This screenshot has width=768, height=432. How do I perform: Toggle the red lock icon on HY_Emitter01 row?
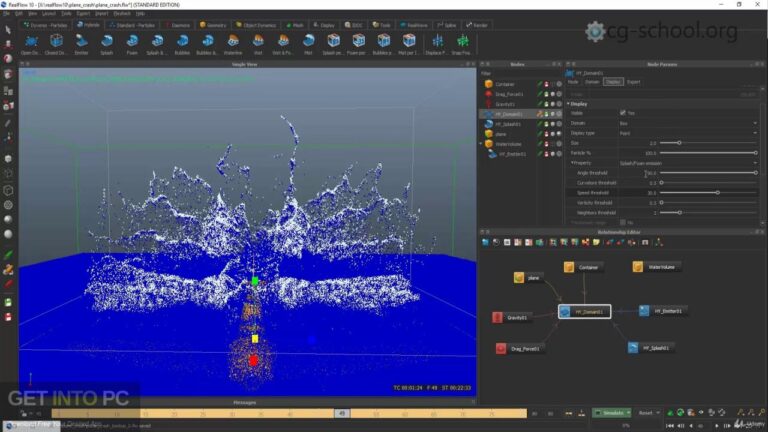(547, 154)
